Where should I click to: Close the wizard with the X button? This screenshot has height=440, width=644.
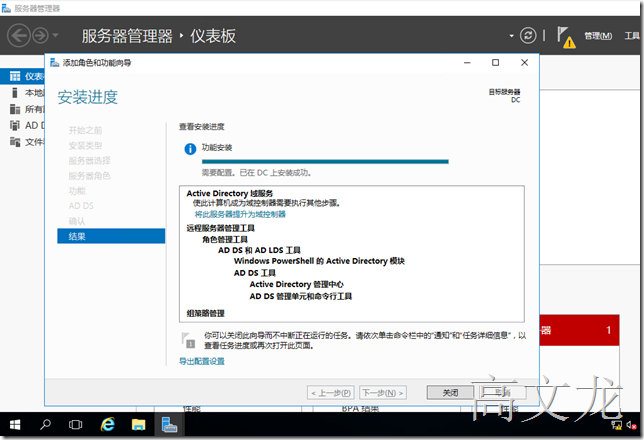click(x=524, y=62)
